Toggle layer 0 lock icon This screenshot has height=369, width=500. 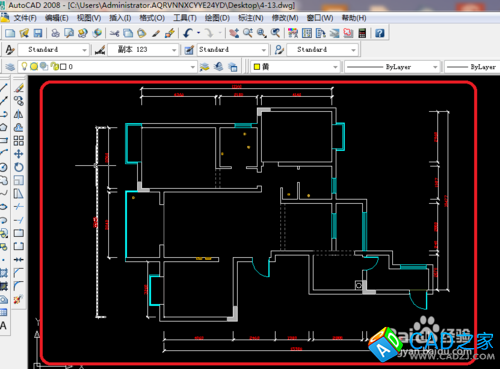pos(54,66)
